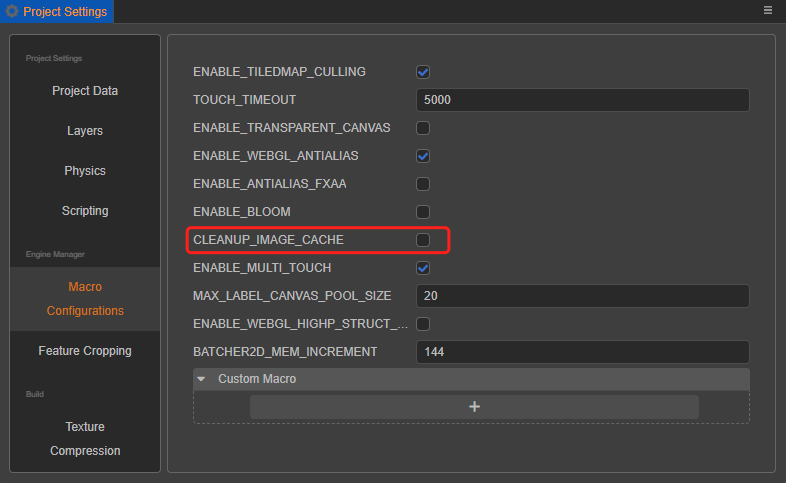Viewport: 786px width, 483px height.
Task: Toggle ENABLE_WEBGL_HIGHP_STRUCT checkbox
Action: 423,324
